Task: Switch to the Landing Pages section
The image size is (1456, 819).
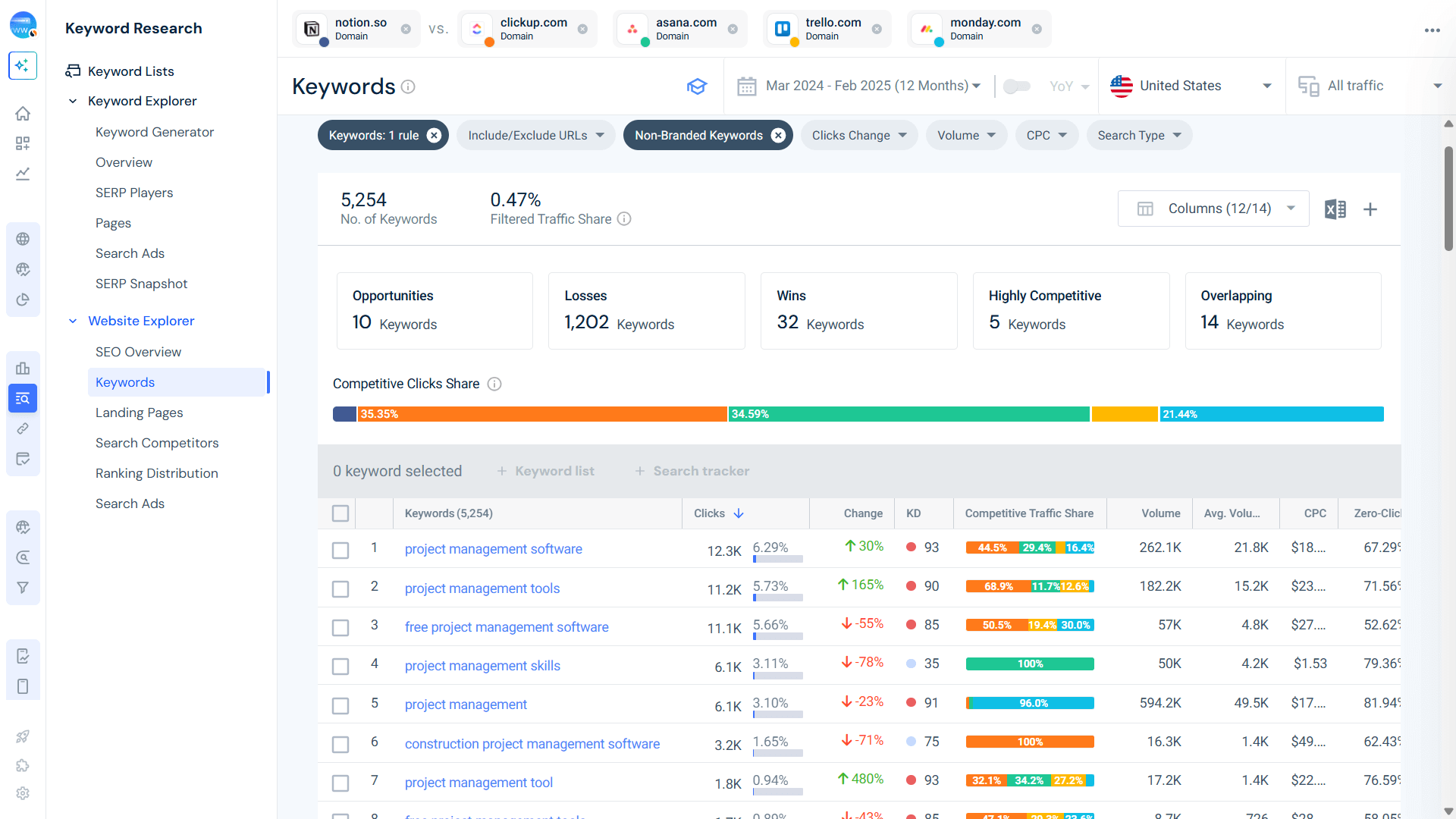Action: [x=139, y=413]
